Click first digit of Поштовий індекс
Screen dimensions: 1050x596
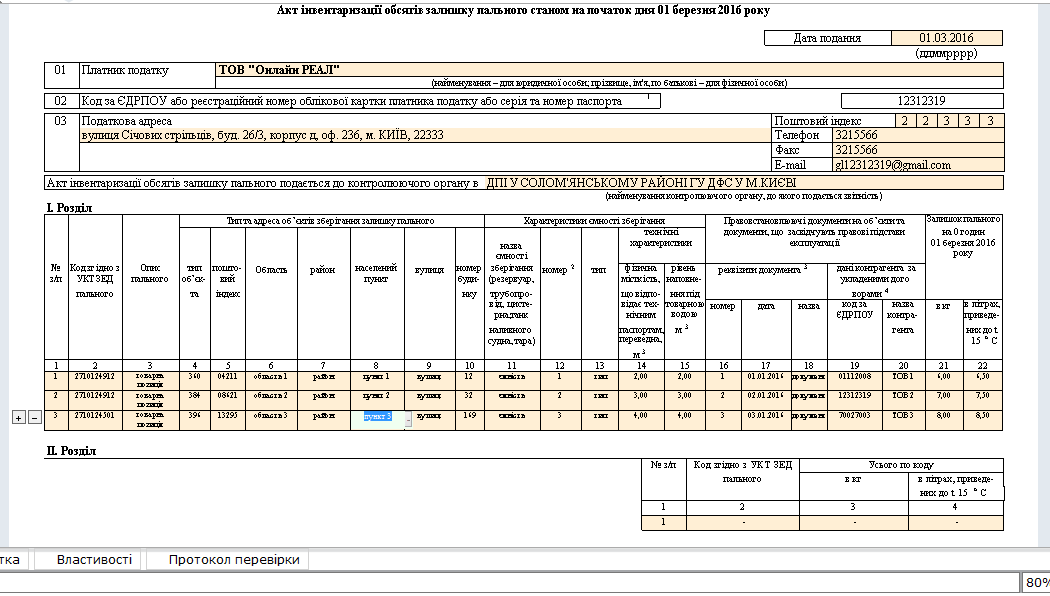(903, 120)
